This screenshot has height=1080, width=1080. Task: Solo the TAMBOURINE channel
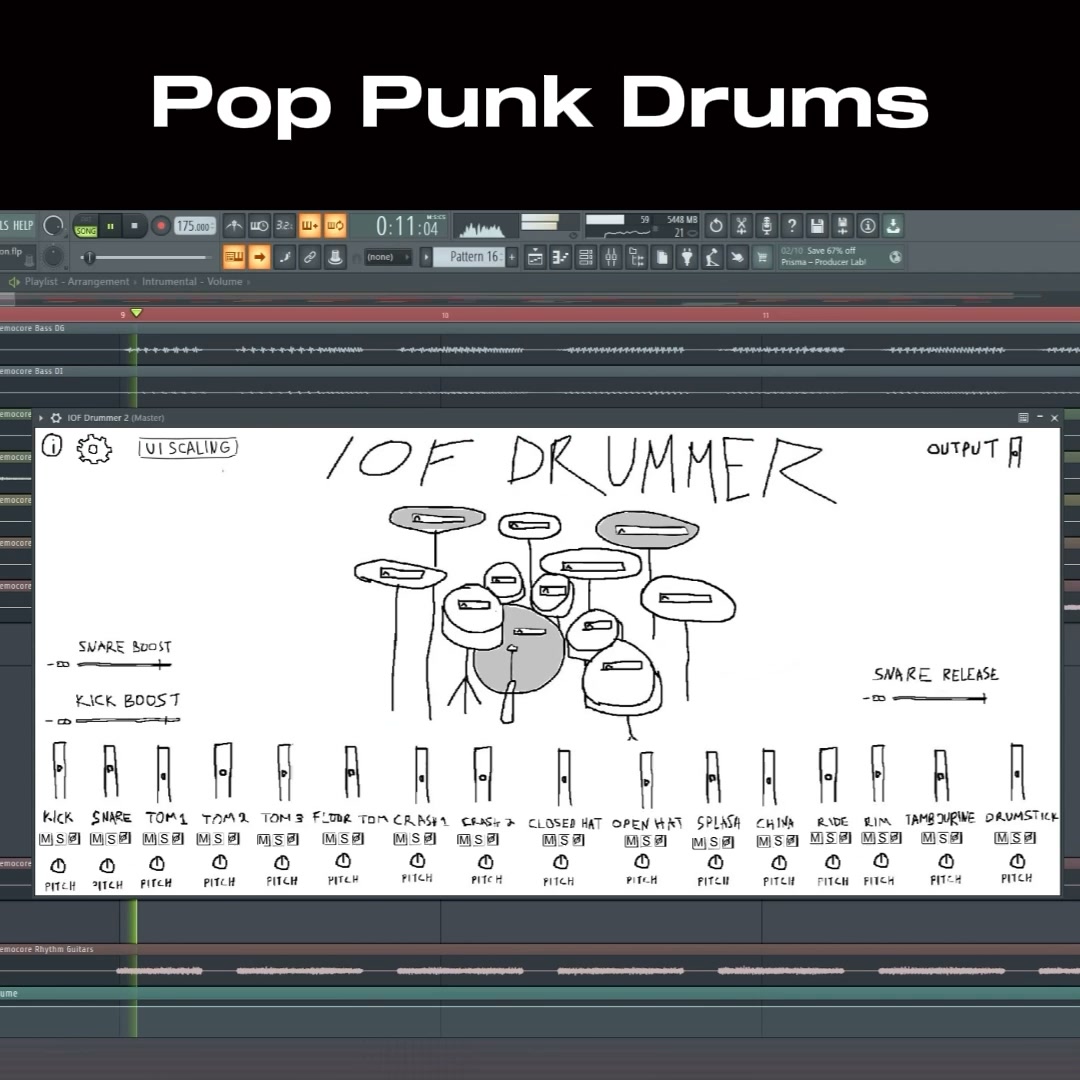click(942, 838)
